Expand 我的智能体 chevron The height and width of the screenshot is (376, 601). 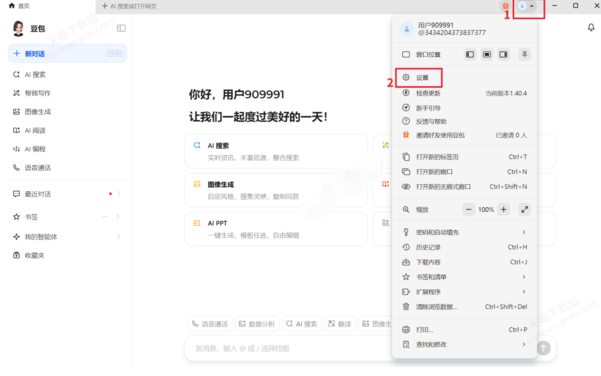click(x=119, y=236)
